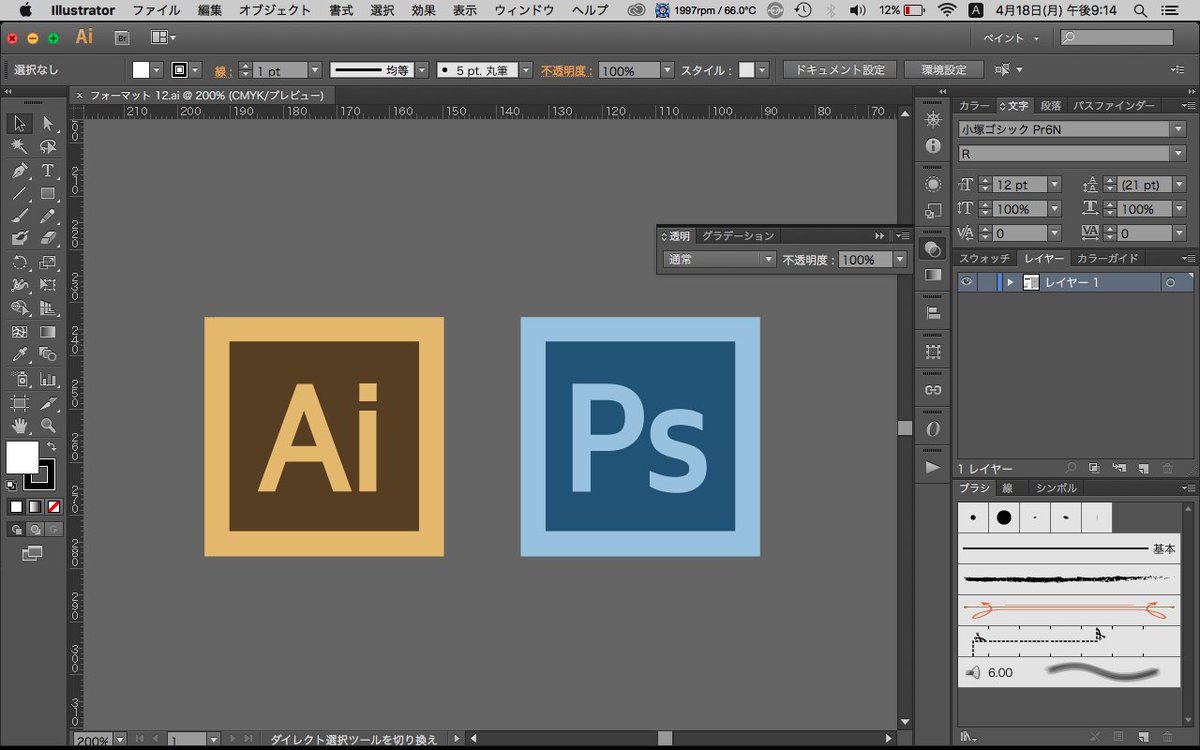This screenshot has height=750, width=1200.
Task: Enable Draw Normal mode
Action: pyautogui.click(x=16, y=529)
